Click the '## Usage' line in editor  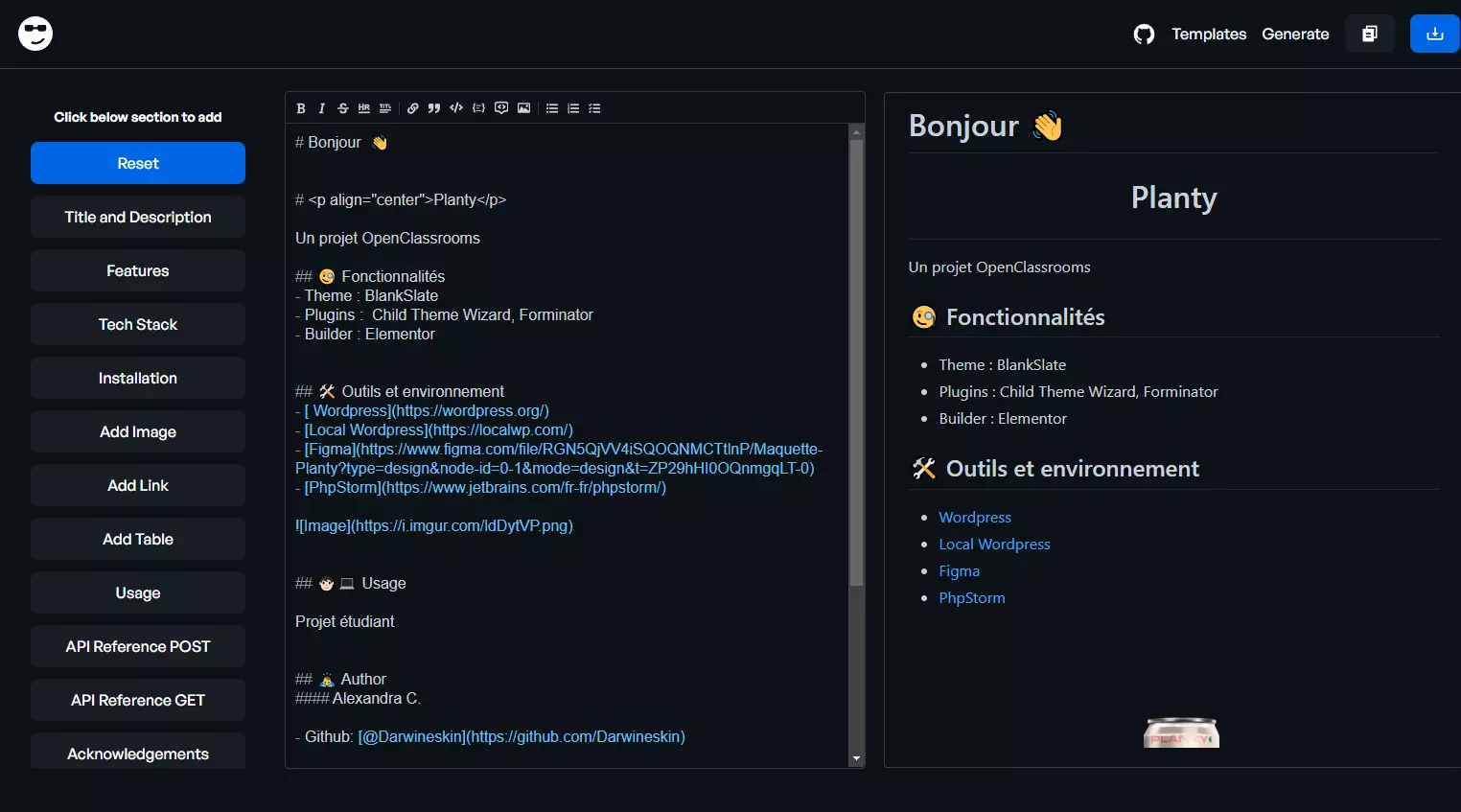351,583
